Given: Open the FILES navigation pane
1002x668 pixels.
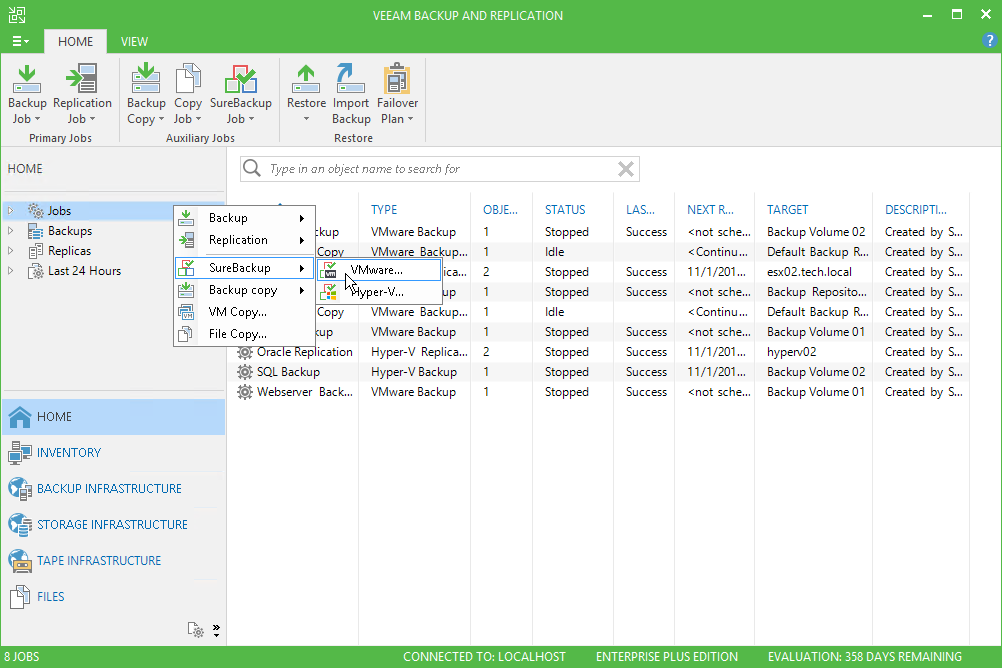Looking at the screenshot, I should [114, 596].
